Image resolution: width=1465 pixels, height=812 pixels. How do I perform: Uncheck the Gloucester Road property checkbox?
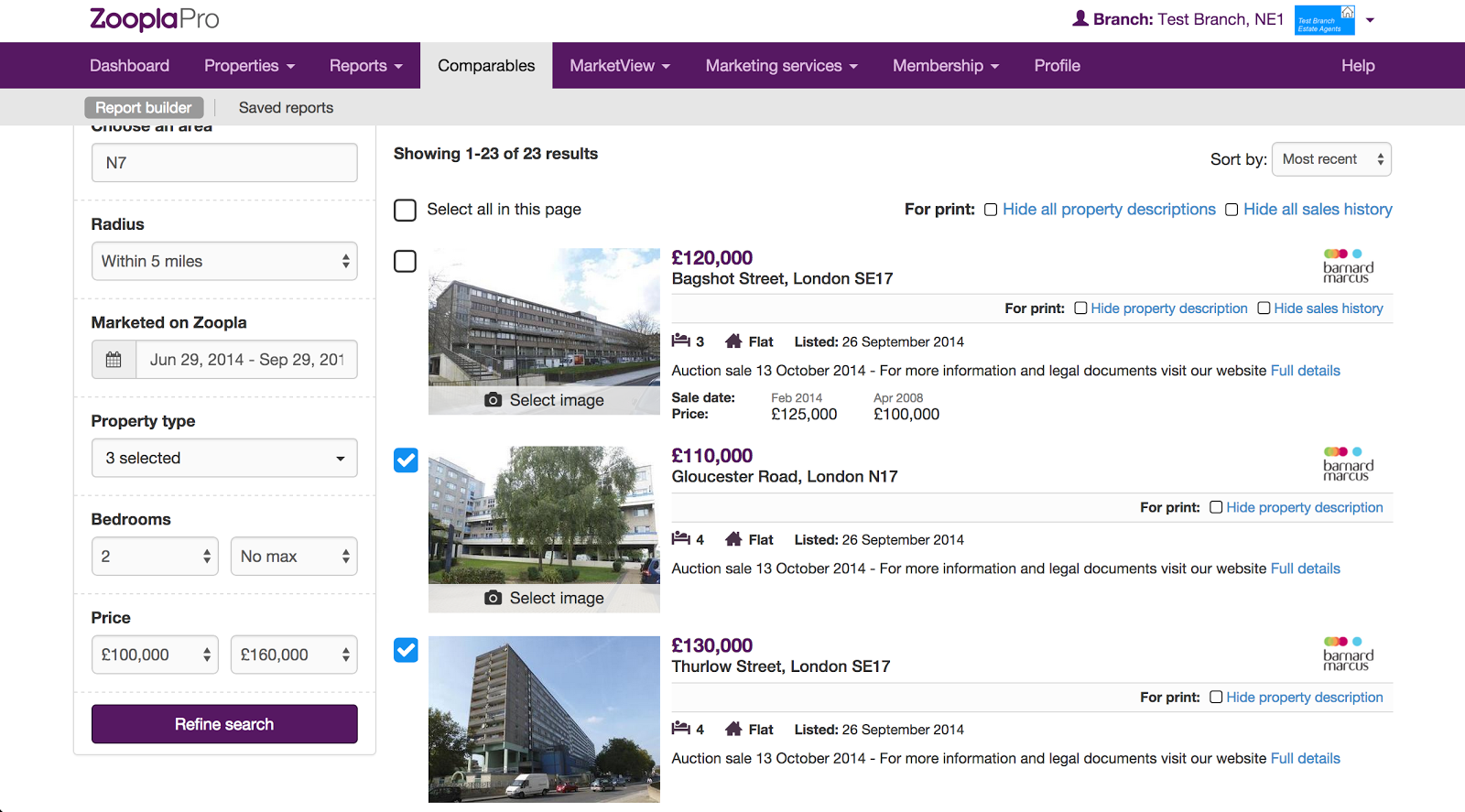point(406,460)
